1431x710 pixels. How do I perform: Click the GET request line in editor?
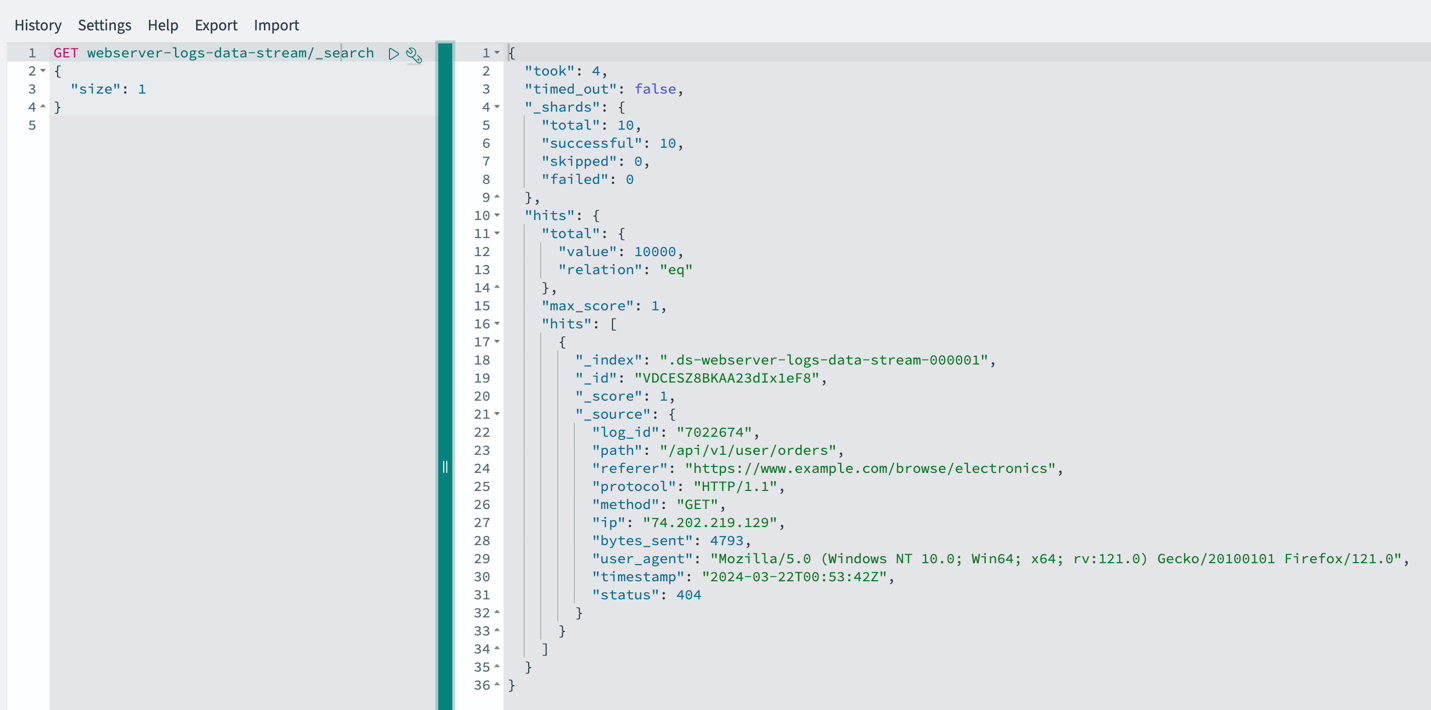tap(214, 53)
